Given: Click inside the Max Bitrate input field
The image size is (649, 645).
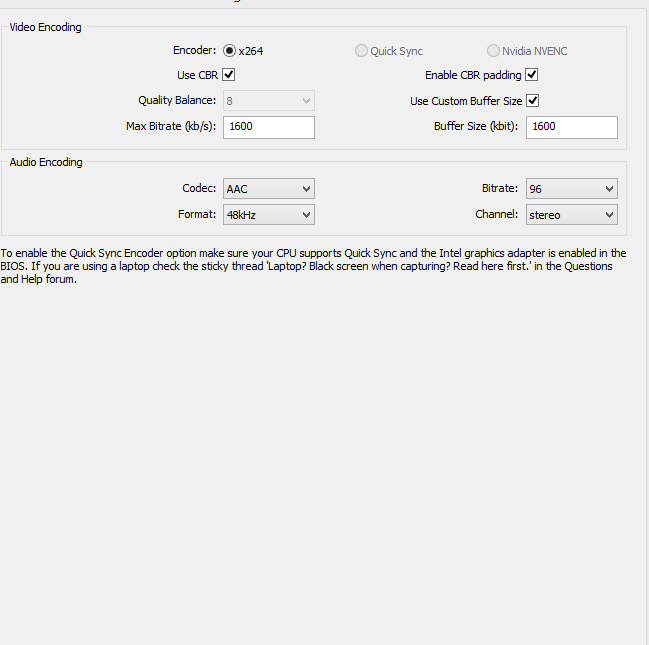Looking at the screenshot, I should point(269,127).
